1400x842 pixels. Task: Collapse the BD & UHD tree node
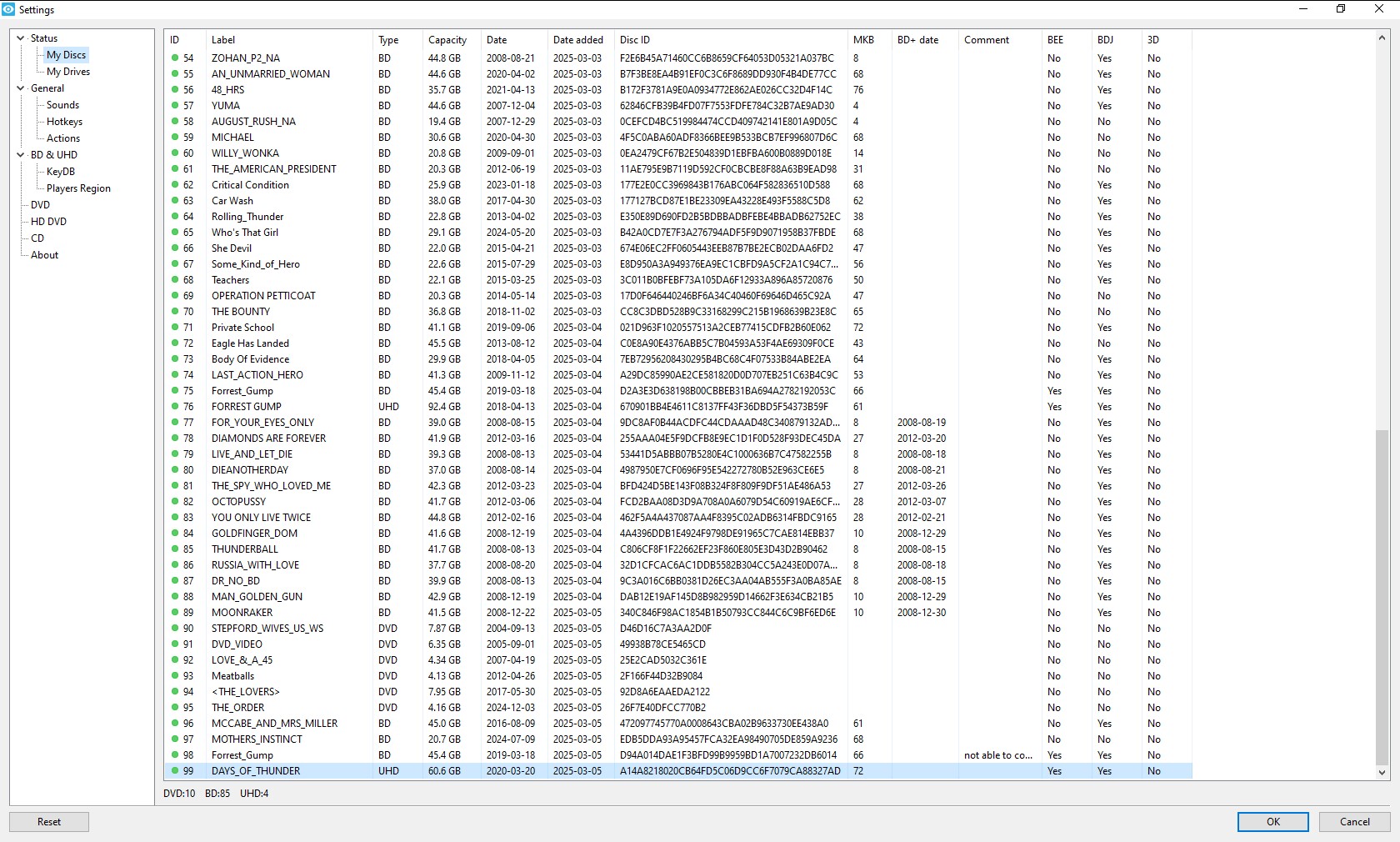click(x=21, y=155)
